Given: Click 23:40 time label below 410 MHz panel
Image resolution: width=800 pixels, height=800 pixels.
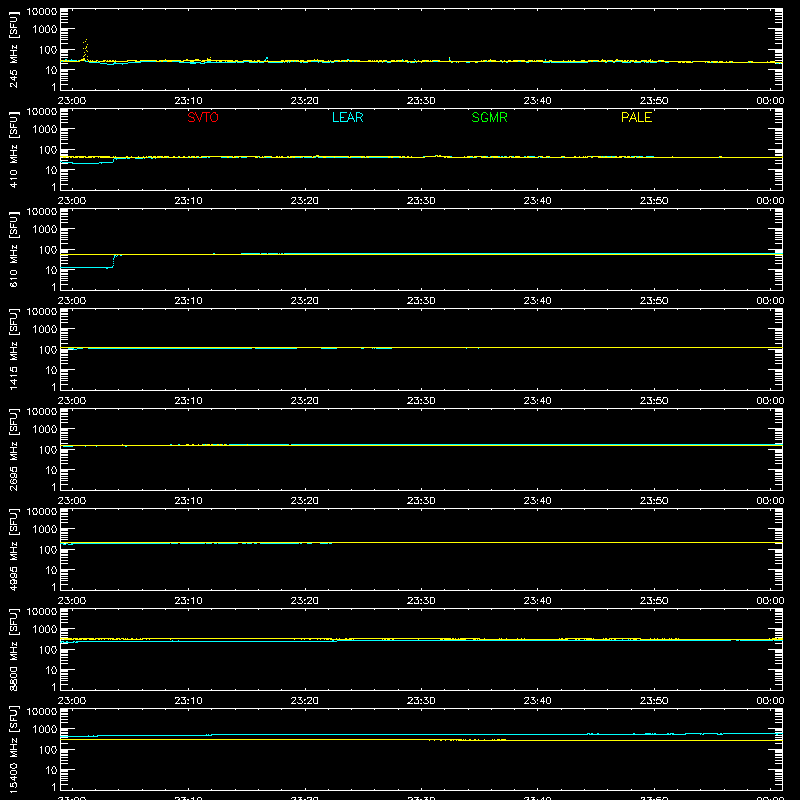Looking at the screenshot, I should click(x=537, y=201).
